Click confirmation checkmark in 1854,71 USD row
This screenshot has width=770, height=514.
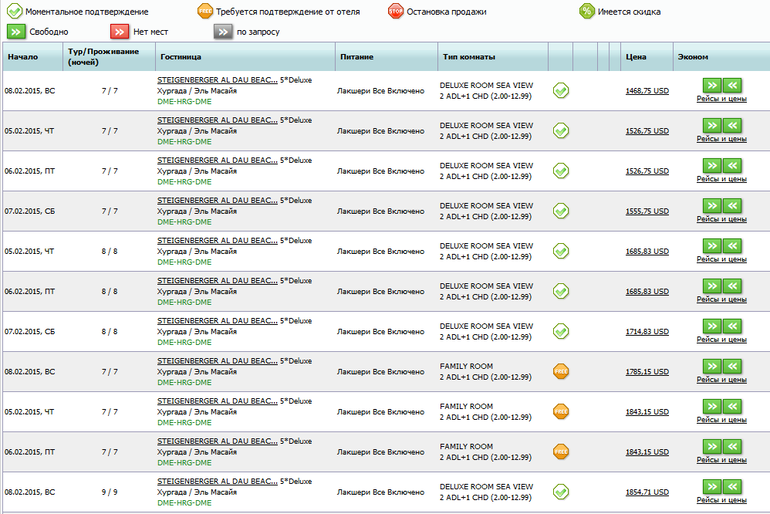click(x=561, y=491)
